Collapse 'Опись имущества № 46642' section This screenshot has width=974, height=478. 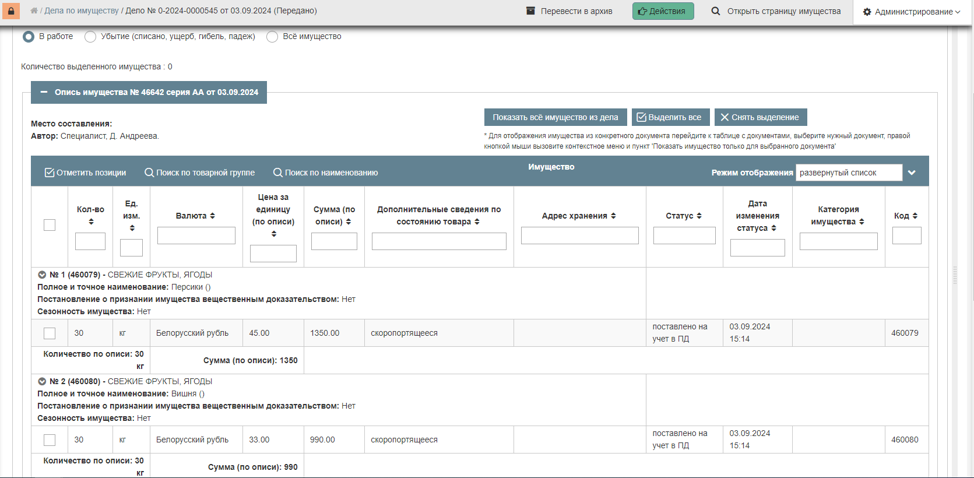[x=45, y=92]
